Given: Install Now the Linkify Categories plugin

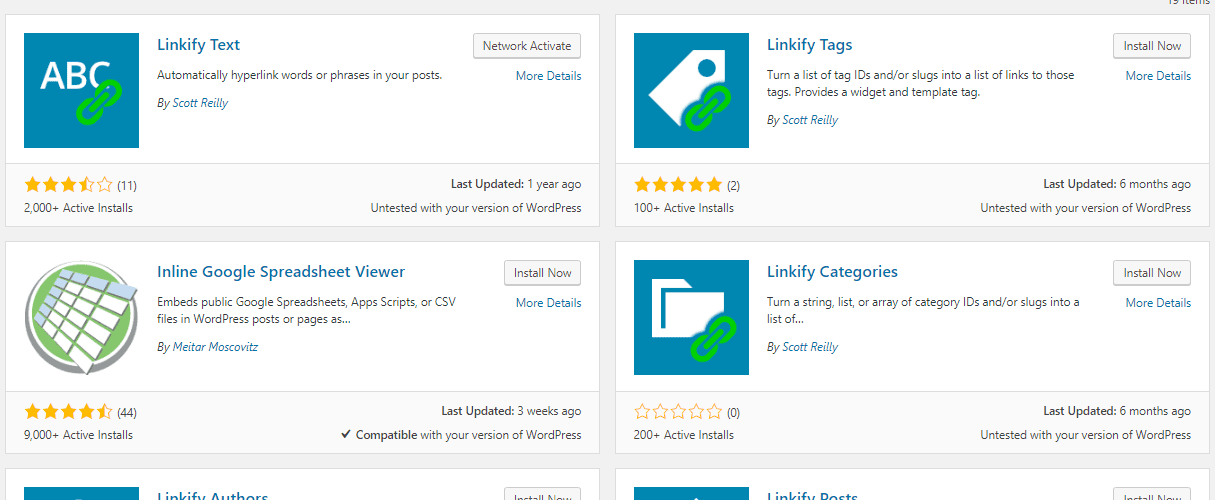Looking at the screenshot, I should [x=1152, y=273].
